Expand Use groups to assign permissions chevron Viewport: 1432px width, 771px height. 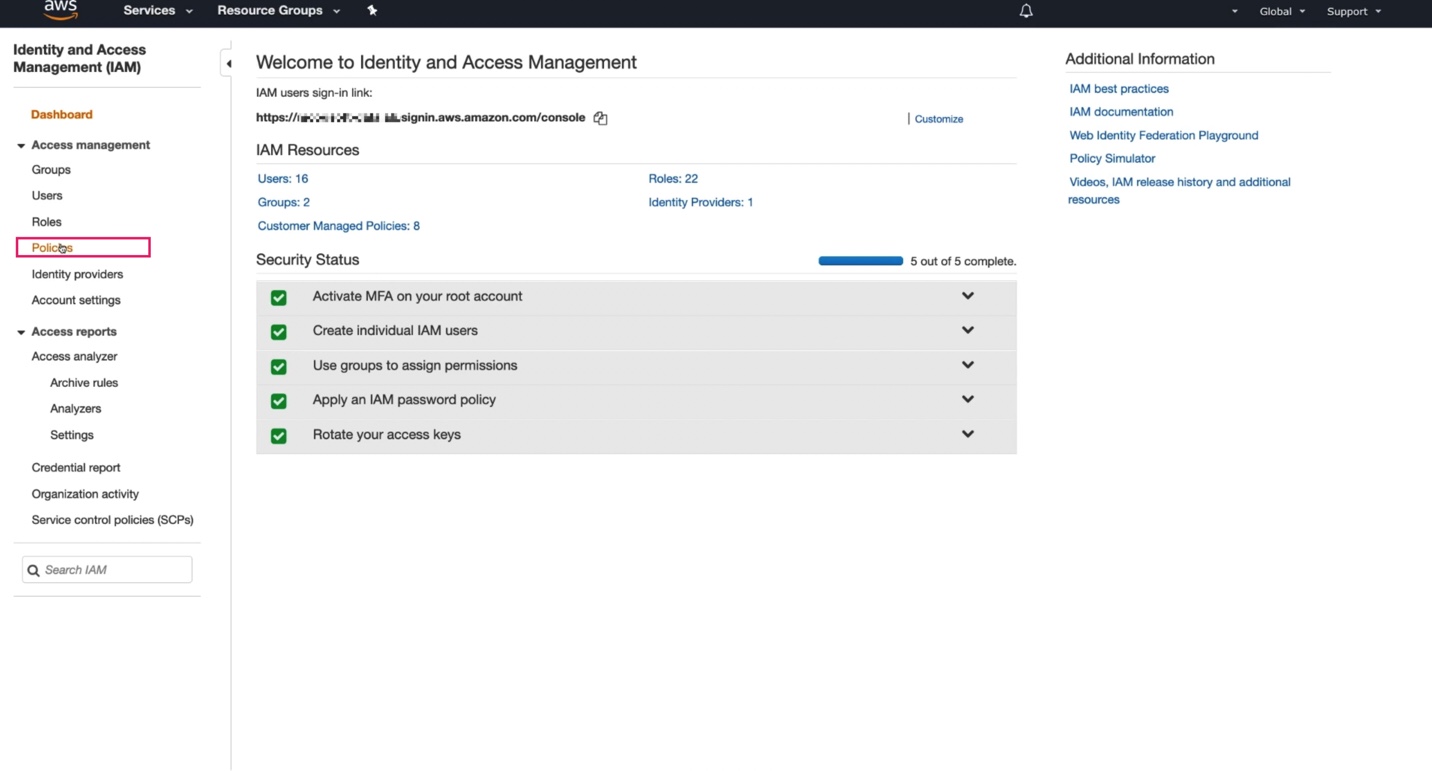coord(968,365)
